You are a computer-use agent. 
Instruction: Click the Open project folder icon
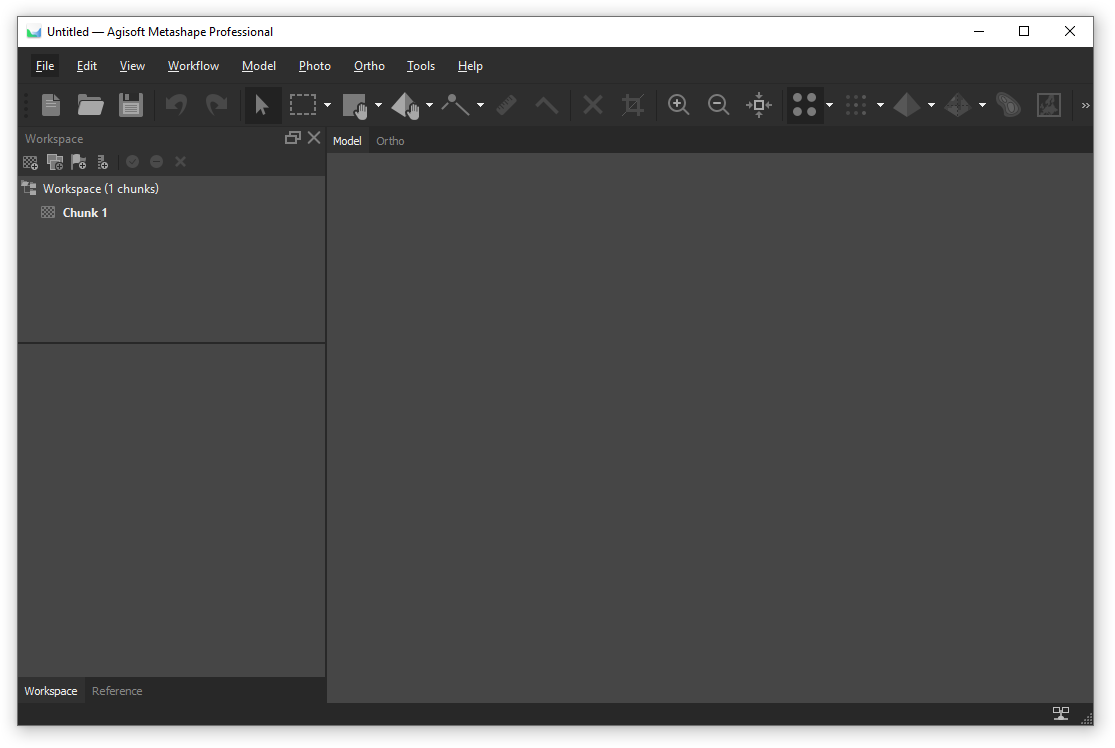90,105
